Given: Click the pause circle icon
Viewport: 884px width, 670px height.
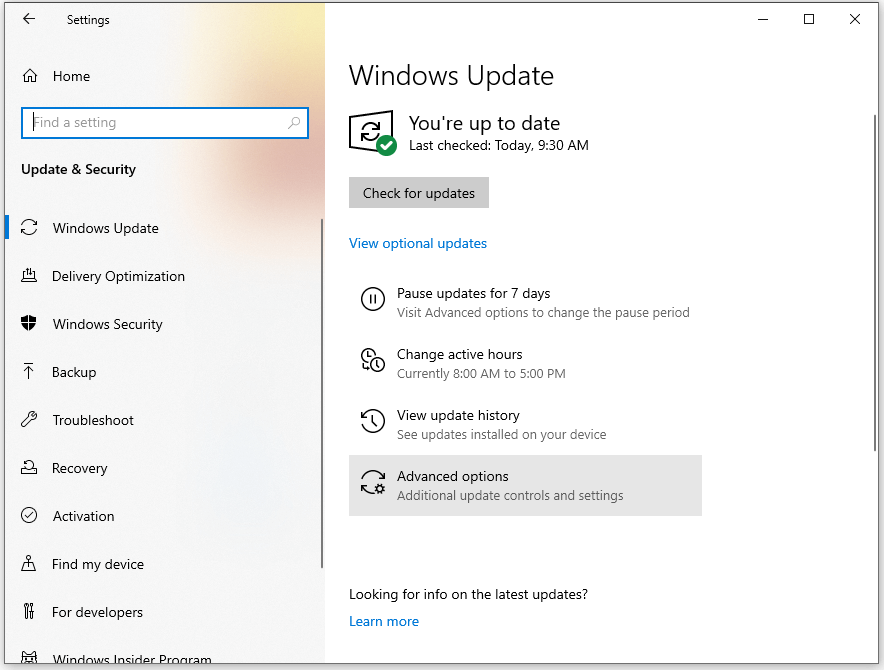Looking at the screenshot, I should tap(373, 299).
